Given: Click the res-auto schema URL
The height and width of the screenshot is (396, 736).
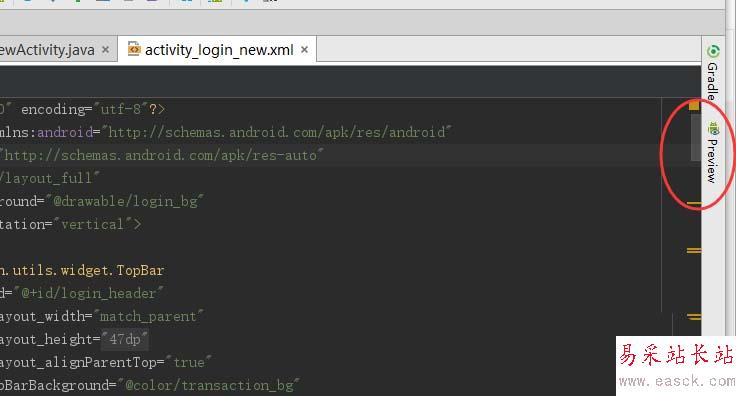Looking at the screenshot, I should [x=160, y=155].
